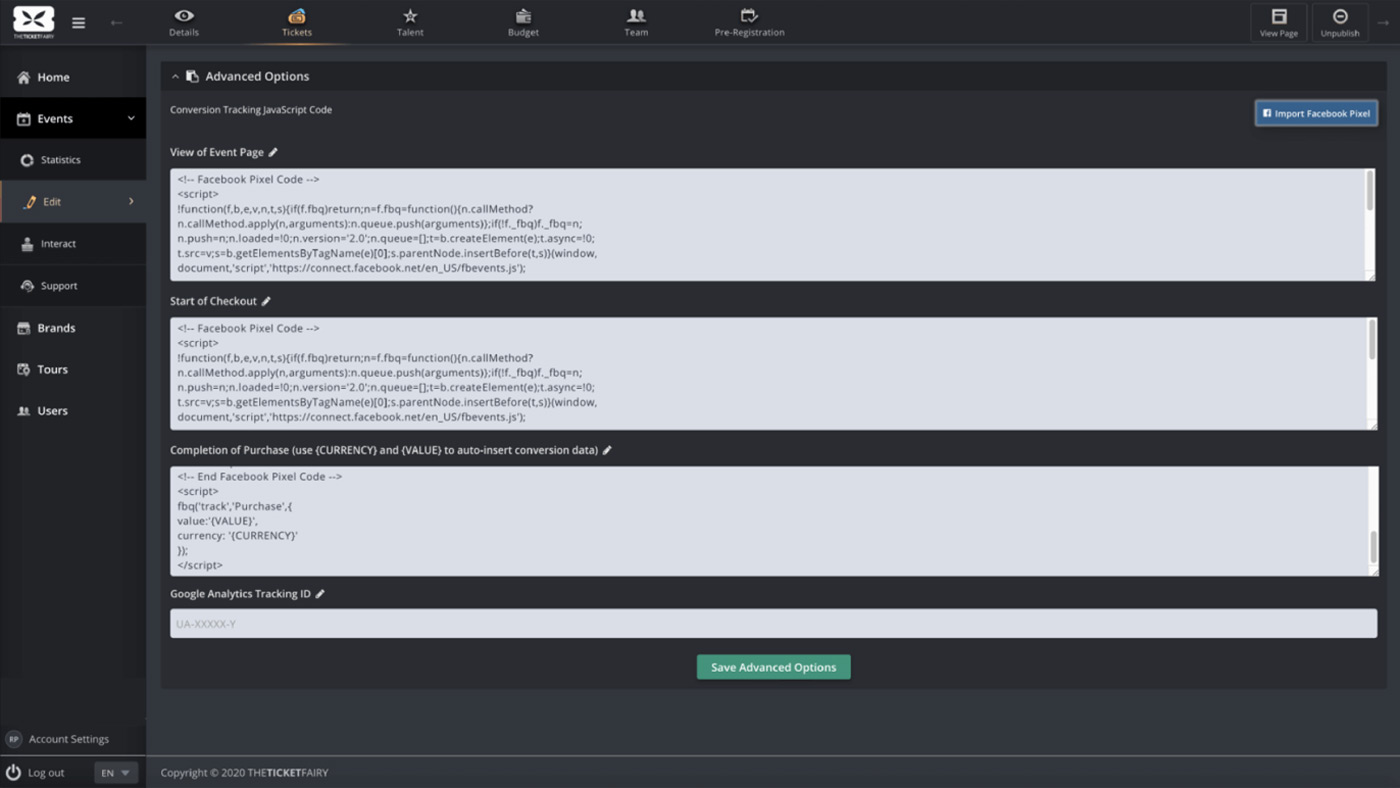This screenshot has width=1400, height=788.
Task: Focus the Google Analytics Tracking ID field
Action: pos(773,623)
